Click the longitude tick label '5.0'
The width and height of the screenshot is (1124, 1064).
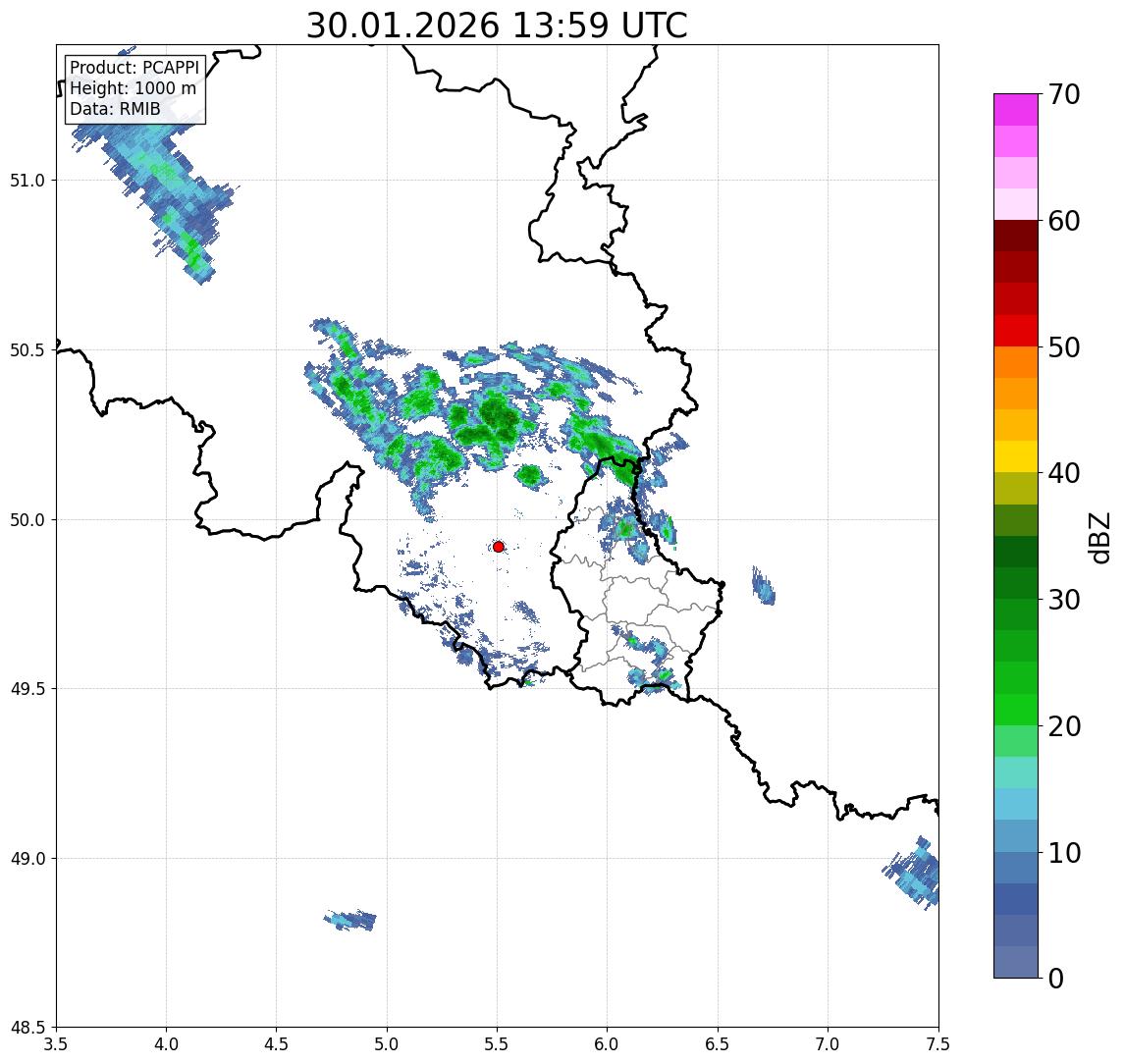point(387,1044)
